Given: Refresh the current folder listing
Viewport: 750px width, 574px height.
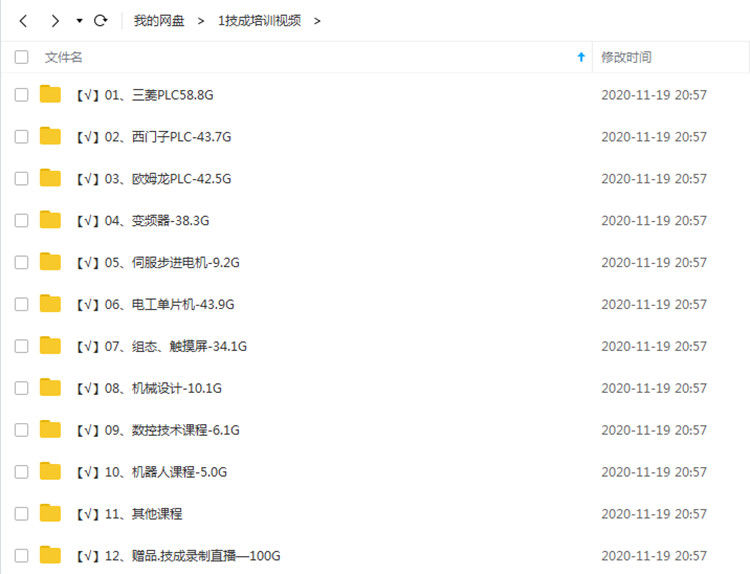Looking at the screenshot, I should [100, 21].
